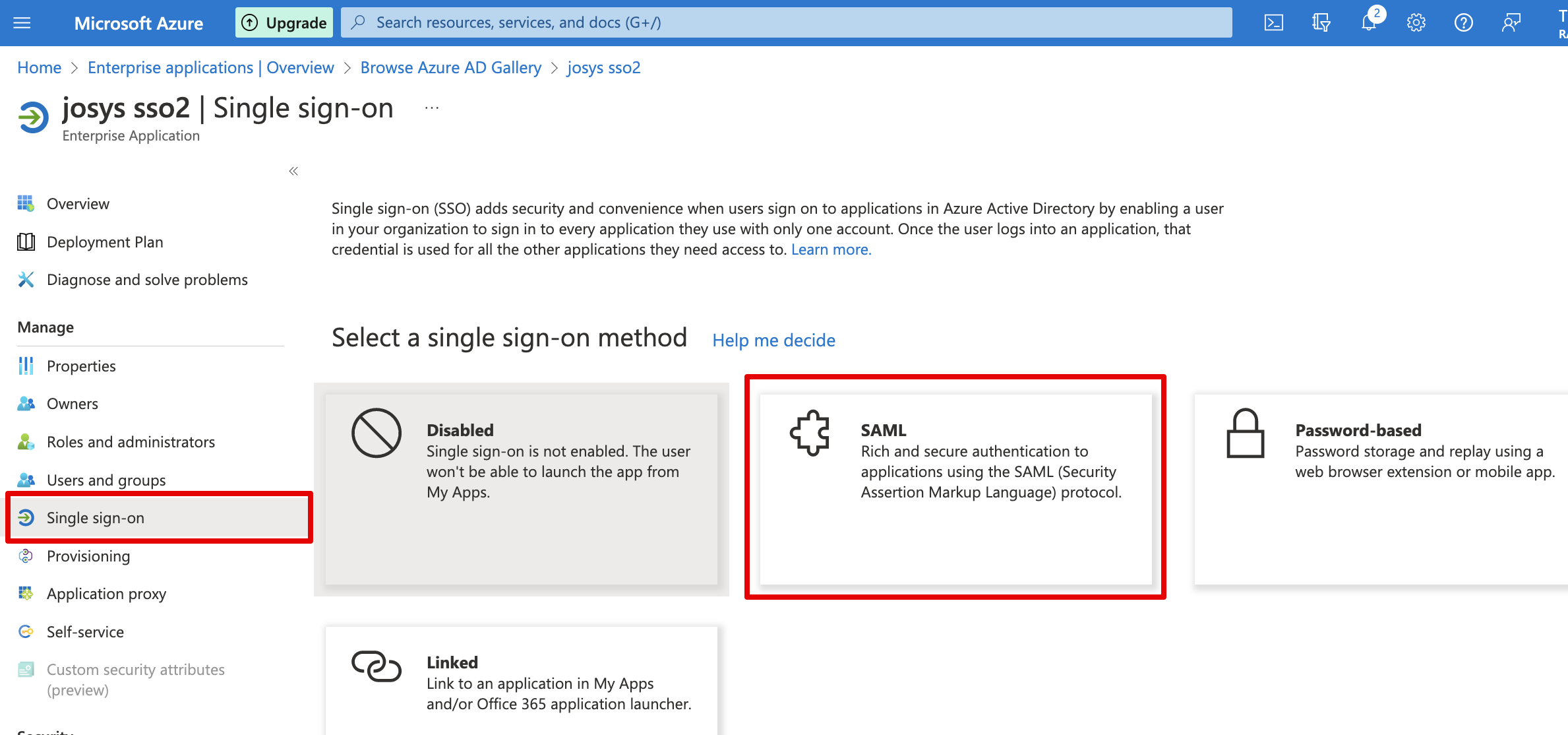This screenshot has width=1568, height=735.
Task: Open the portal settings gear
Action: tap(1416, 23)
